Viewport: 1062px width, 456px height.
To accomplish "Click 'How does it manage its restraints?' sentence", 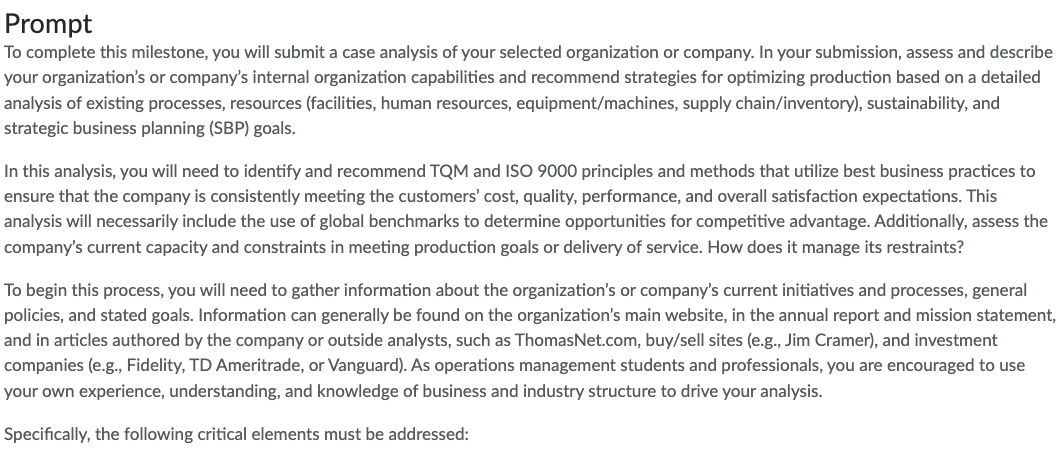I will (835, 247).
